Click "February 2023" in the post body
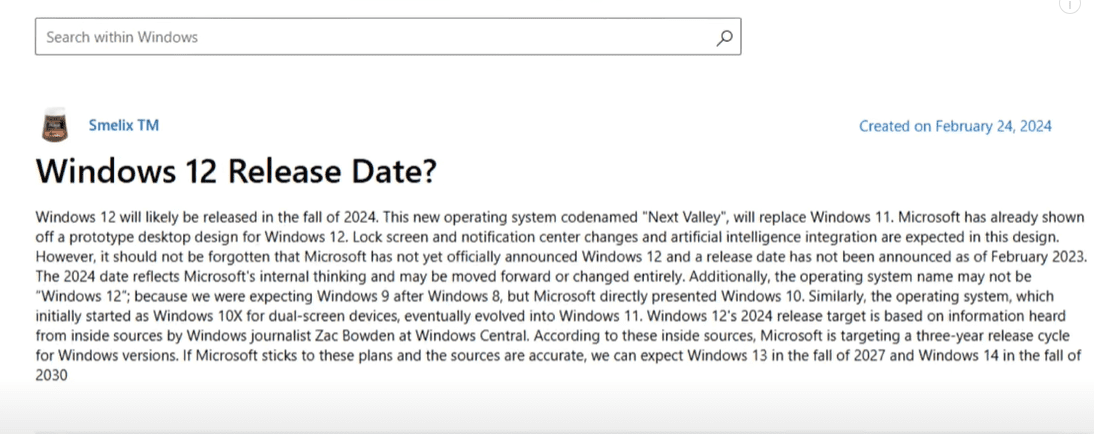The width and height of the screenshot is (1094, 434). pos(1034,256)
